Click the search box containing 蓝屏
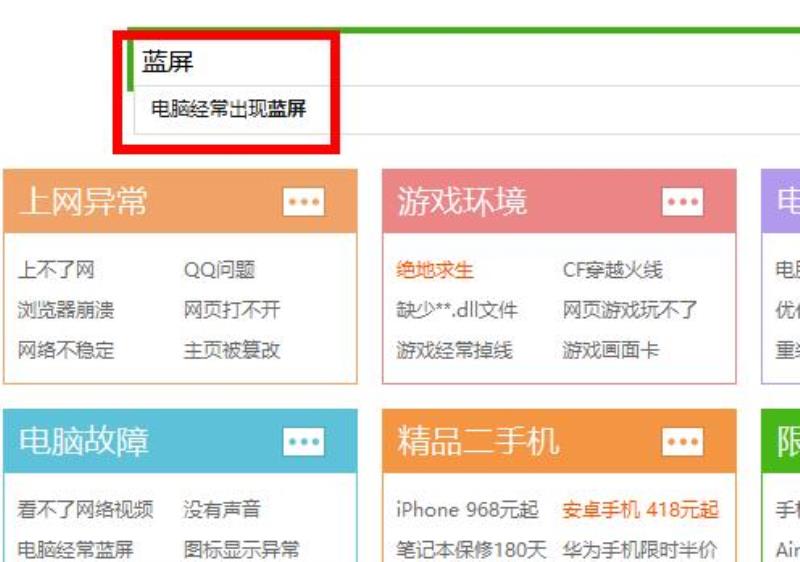800x562 pixels. (x=462, y=62)
